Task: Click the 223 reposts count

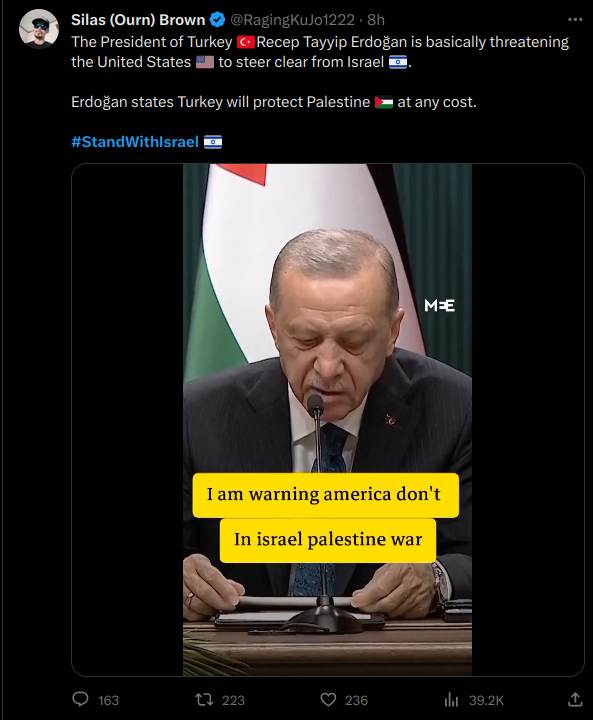Action: (233, 700)
